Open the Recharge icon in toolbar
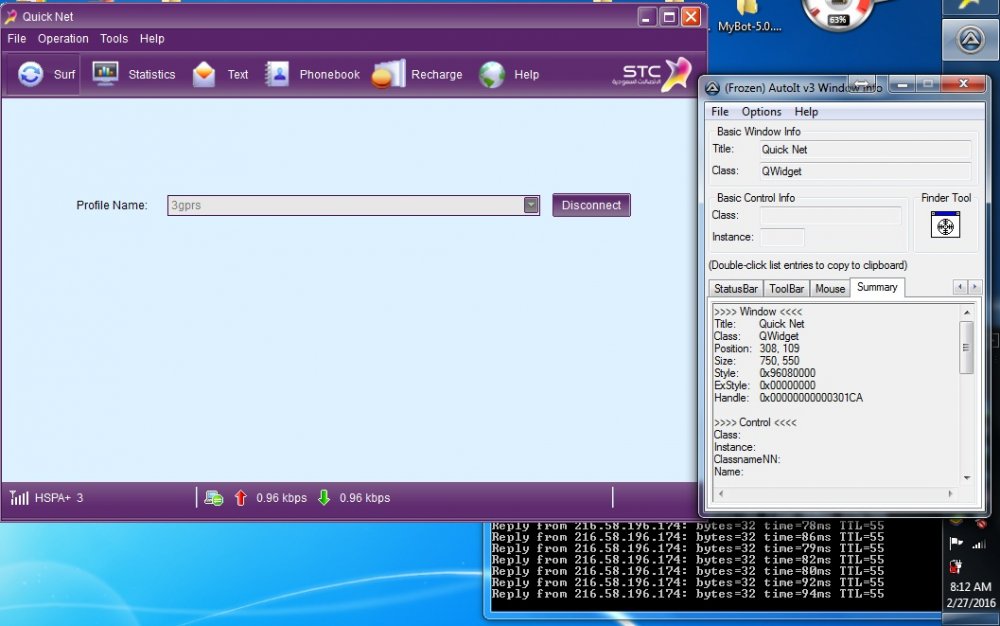Image resolution: width=1000 pixels, height=626 pixels. pos(388,74)
